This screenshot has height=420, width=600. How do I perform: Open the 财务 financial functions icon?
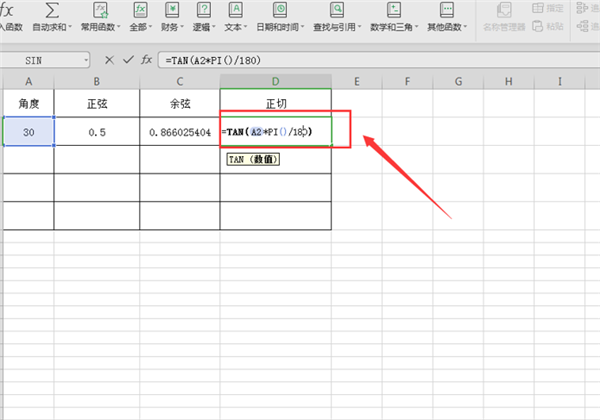[172, 10]
